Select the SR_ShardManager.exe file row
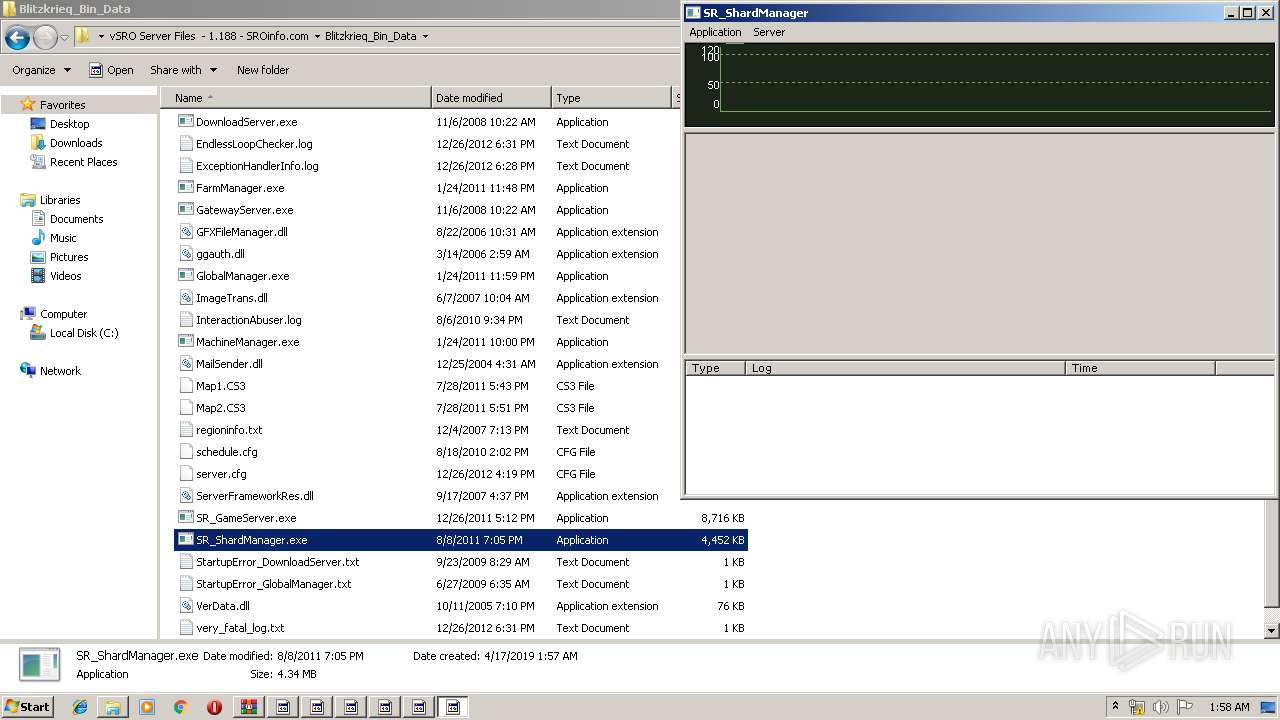The image size is (1280, 720). (461, 540)
